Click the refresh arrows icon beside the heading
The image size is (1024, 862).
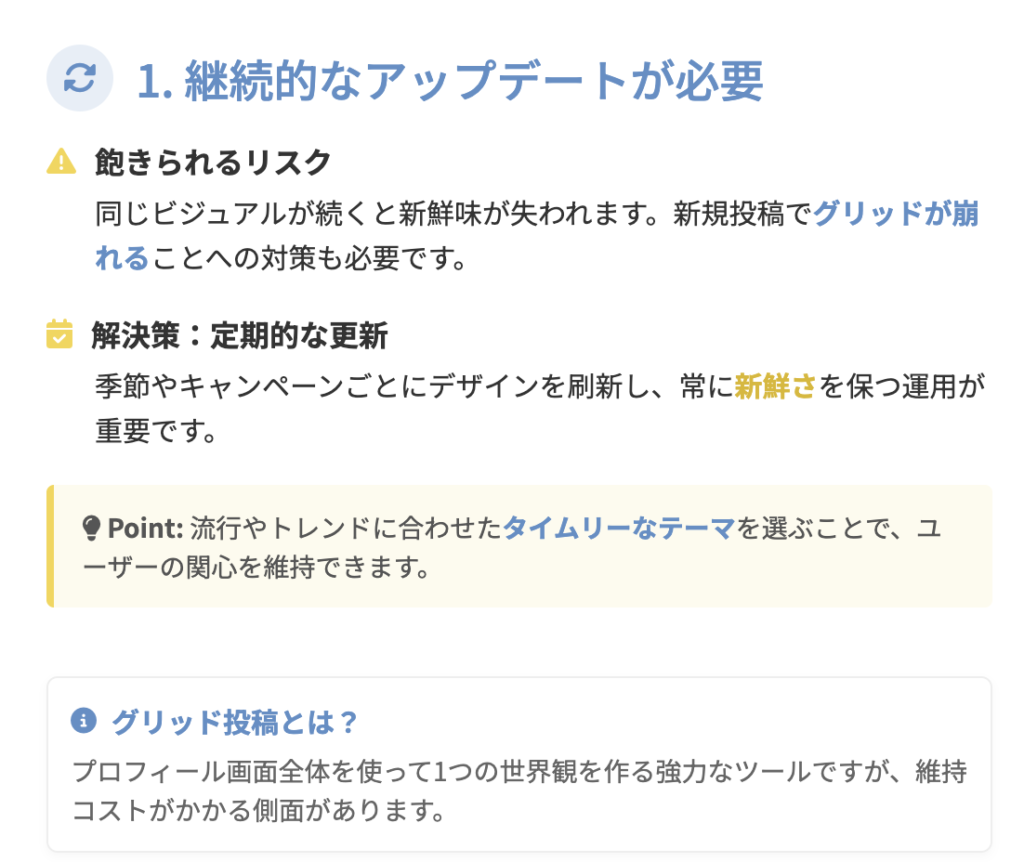pyautogui.click(x=80, y=79)
